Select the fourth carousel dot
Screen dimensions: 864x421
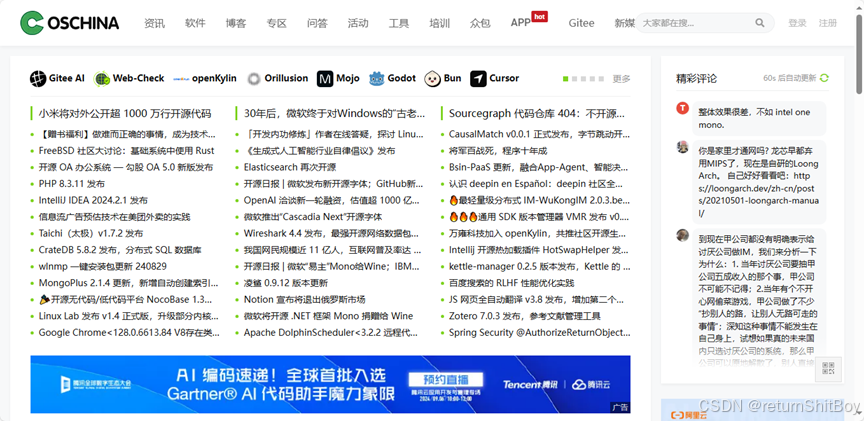(x=592, y=79)
